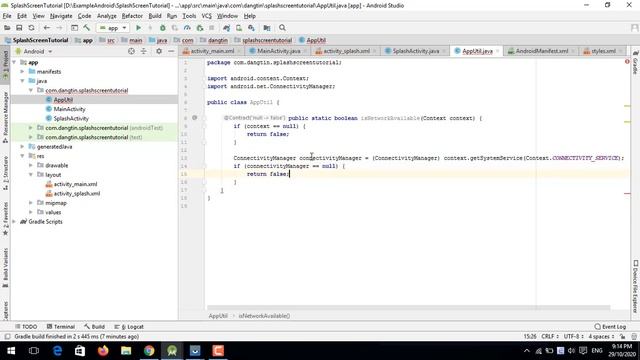Open the VCS menu

coord(207,16)
